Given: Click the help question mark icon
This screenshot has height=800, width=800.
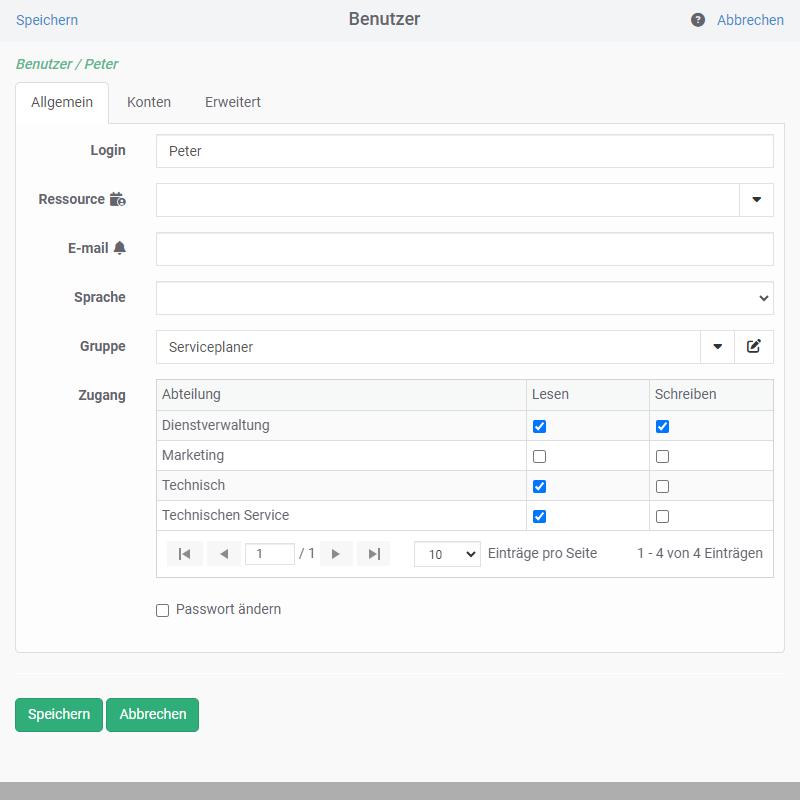Looking at the screenshot, I should pos(698,20).
